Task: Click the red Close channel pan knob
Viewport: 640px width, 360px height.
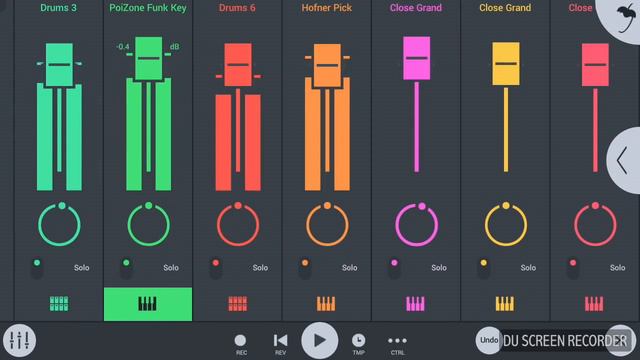Action: [x=595, y=224]
